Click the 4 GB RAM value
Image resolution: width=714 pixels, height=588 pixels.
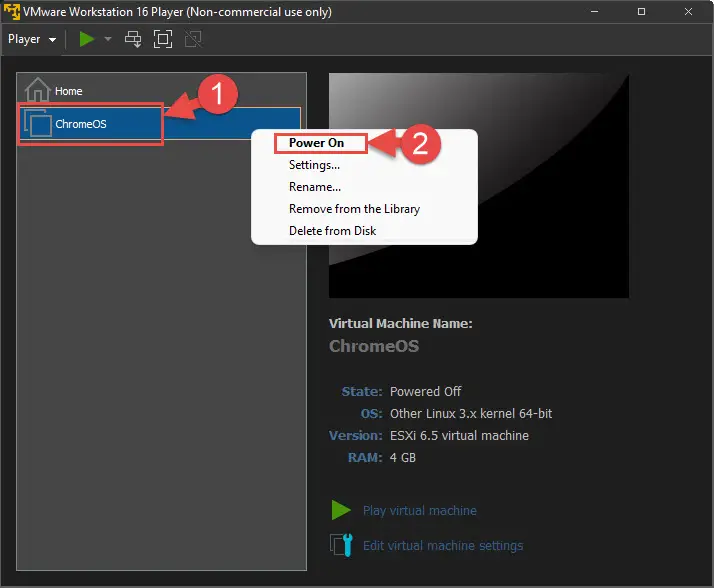403,457
